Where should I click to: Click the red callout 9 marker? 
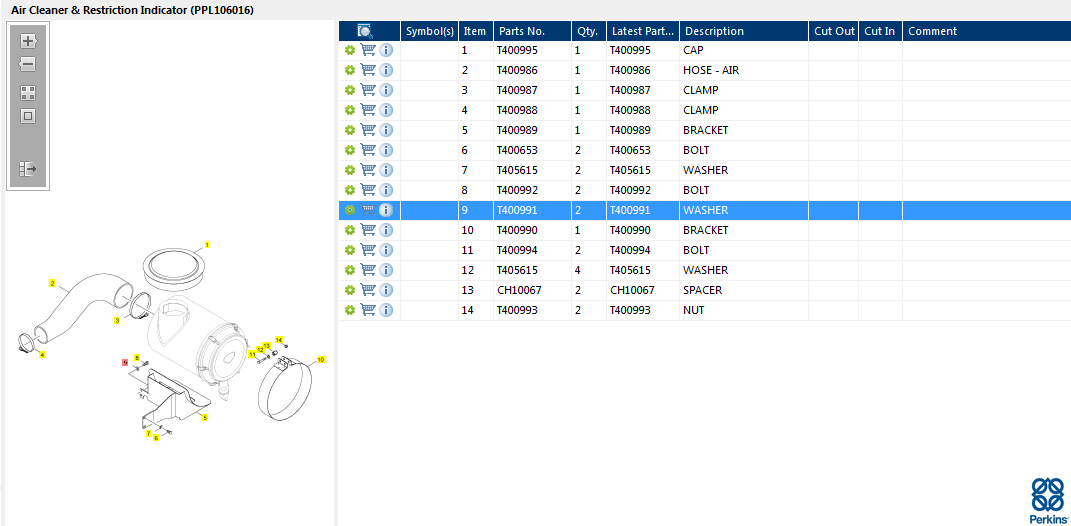[x=125, y=362]
